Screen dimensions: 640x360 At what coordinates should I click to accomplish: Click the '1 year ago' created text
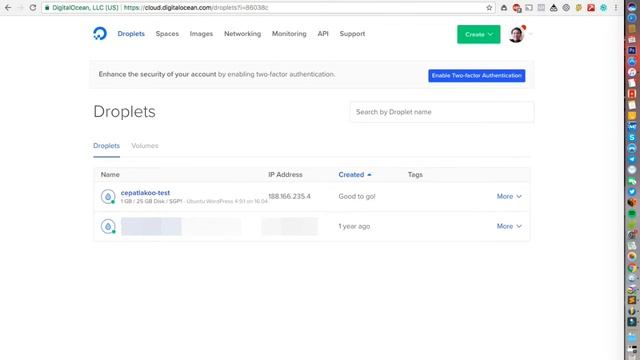(x=354, y=226)
